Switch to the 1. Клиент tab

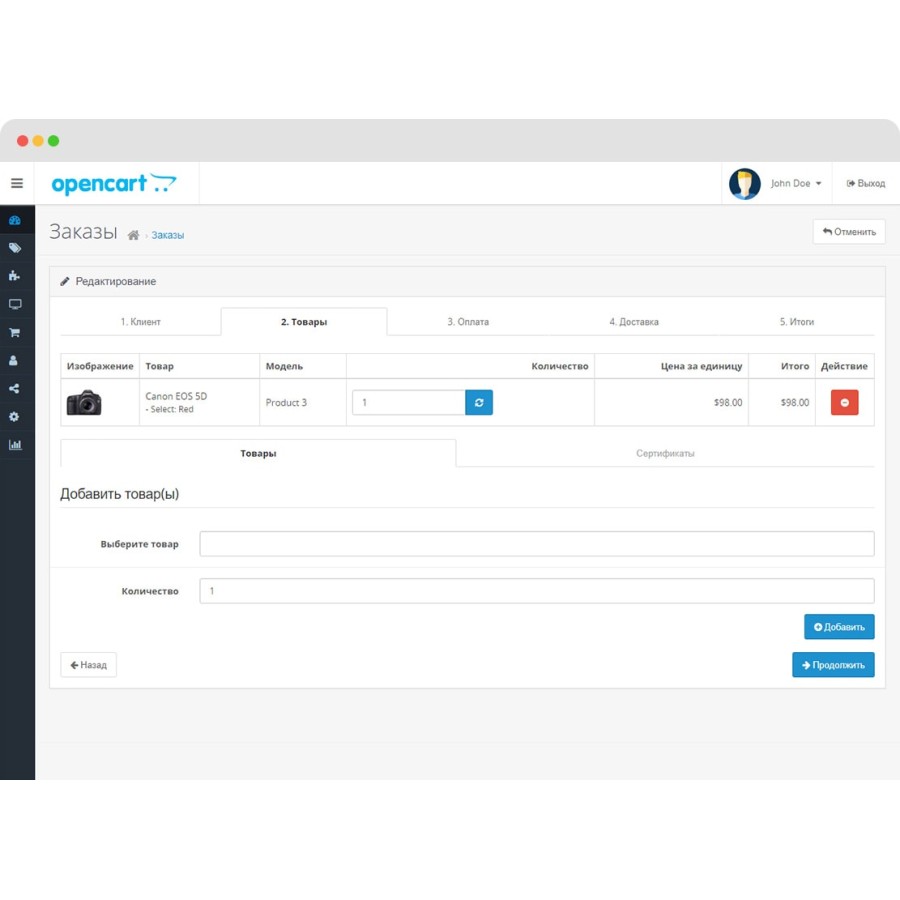tap(141, 321)
